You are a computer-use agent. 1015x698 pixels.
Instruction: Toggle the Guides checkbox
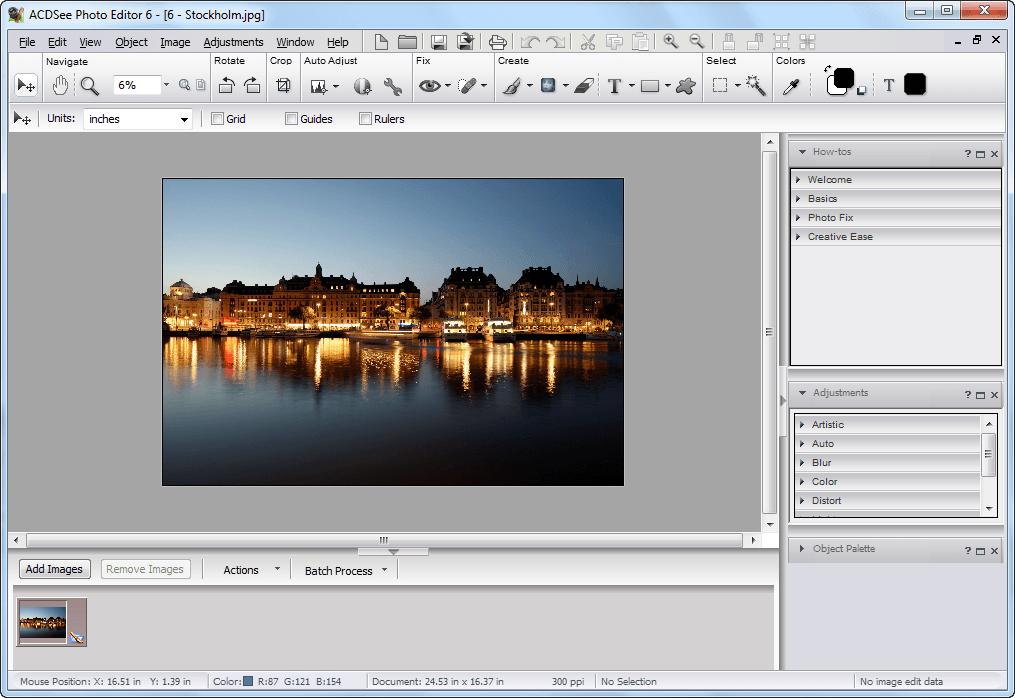(x=291, y=119)
